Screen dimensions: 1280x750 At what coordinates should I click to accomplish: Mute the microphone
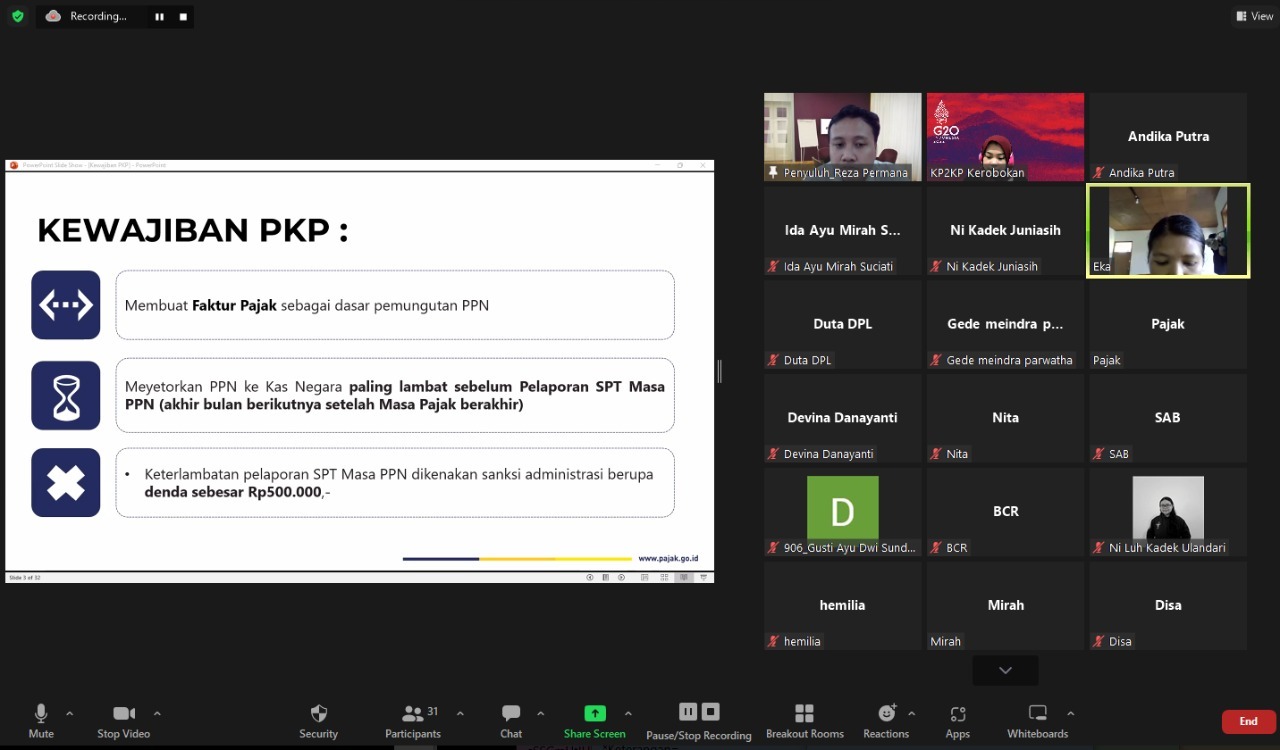[41, 721]
